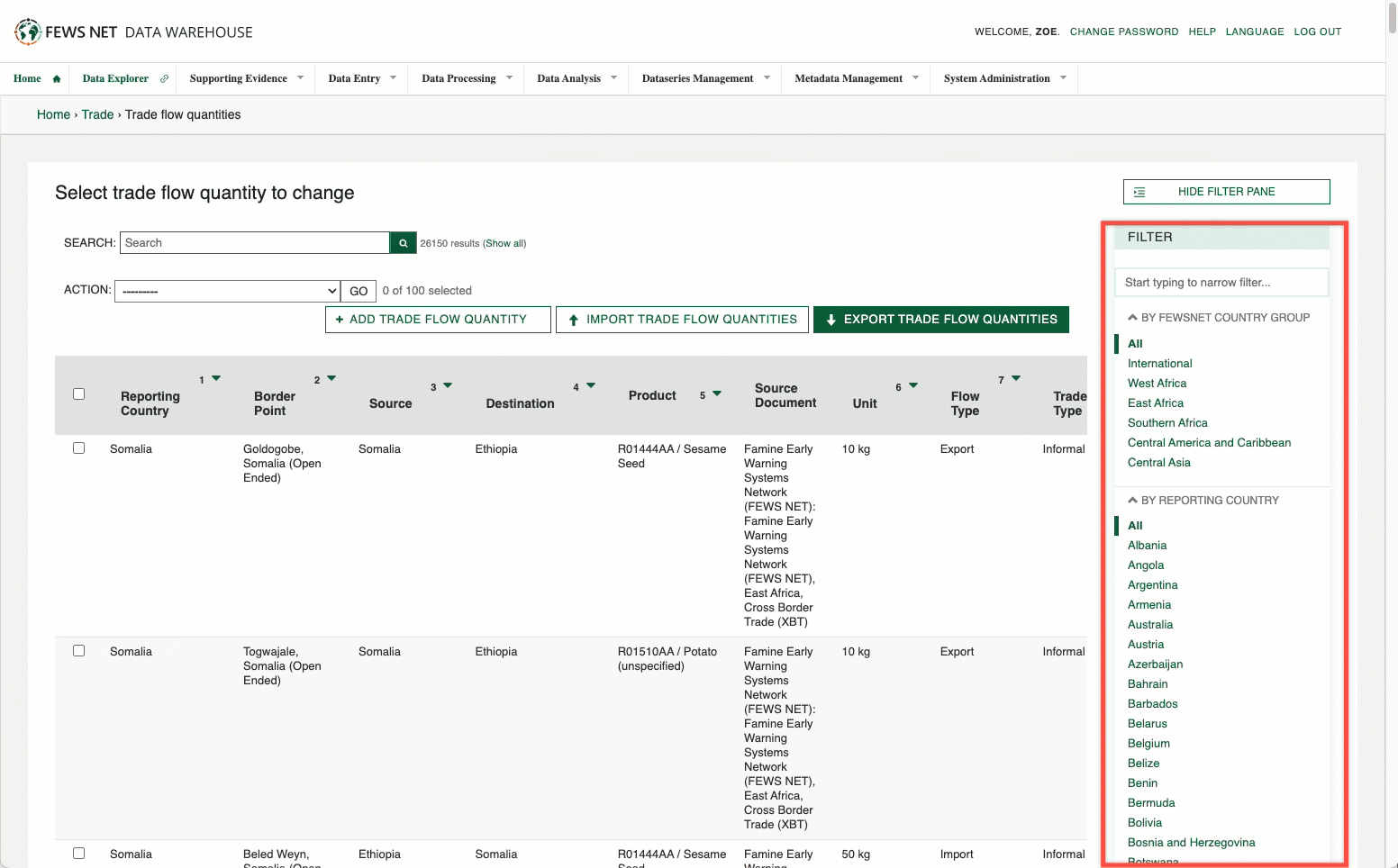The image size is (1398, 868).
Task: Collapse the By FEWSNET Country Group section
Action: (1133, 318)
